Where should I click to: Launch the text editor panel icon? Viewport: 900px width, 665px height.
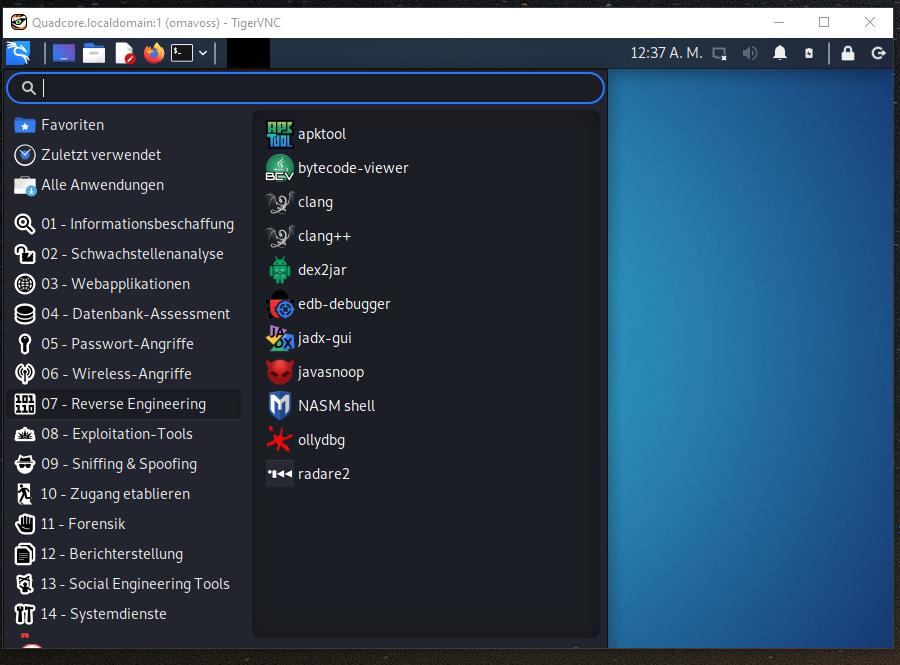pos(125,53)
